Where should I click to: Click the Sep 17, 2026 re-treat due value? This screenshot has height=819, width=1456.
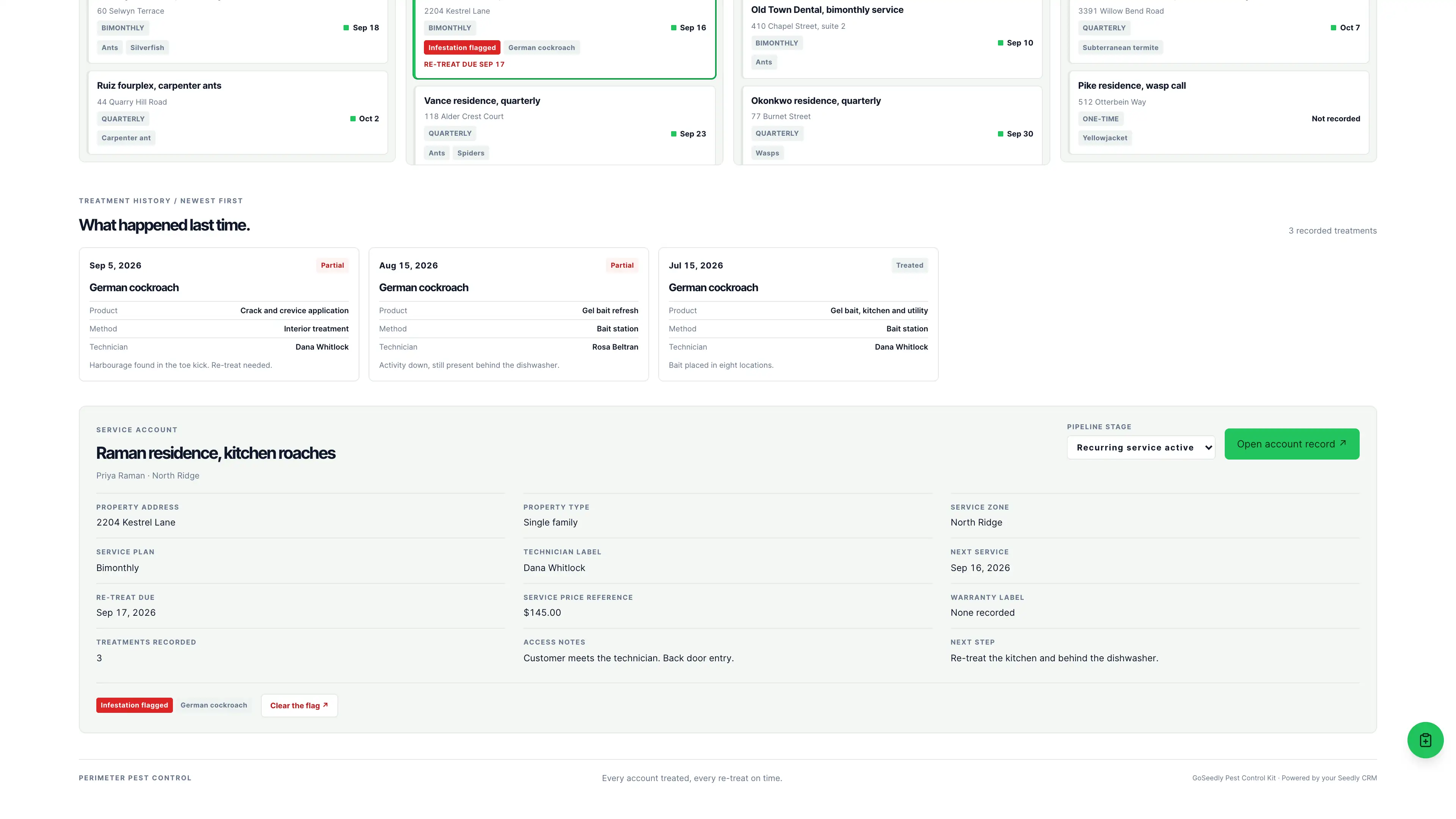coord(126,613)
